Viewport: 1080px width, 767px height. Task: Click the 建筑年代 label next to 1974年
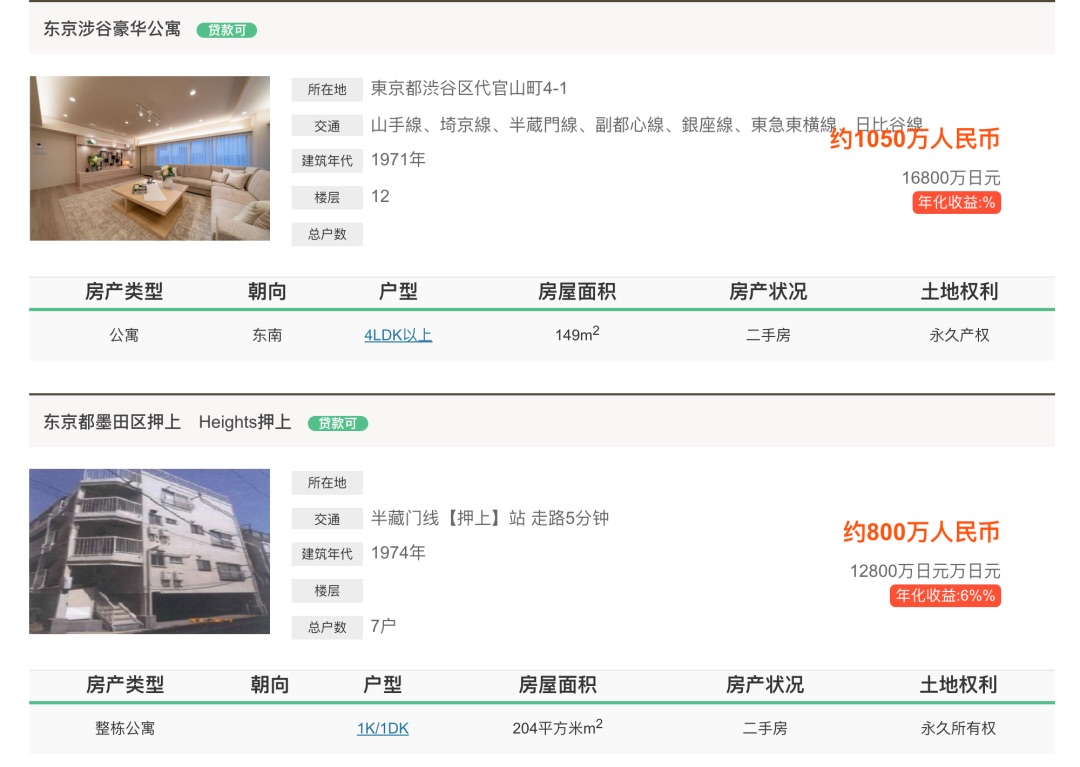click(327, 554)
